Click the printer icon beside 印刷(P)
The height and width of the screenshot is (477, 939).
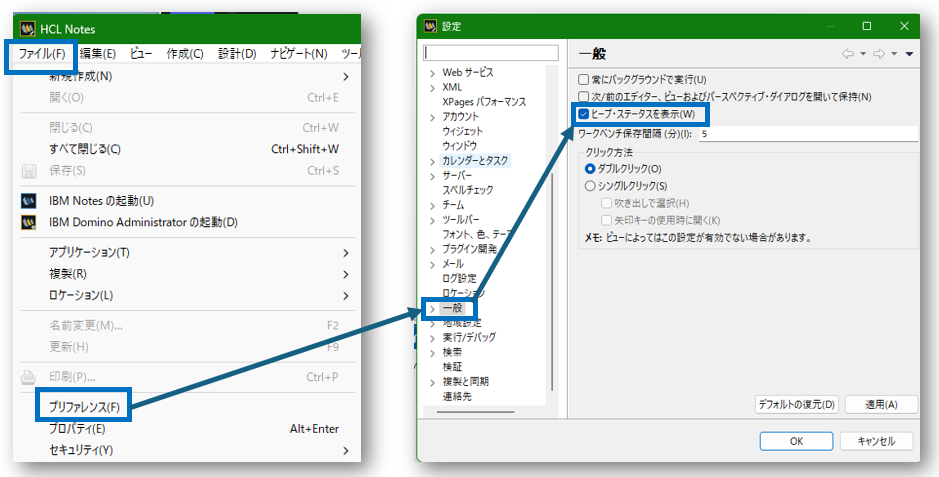click(29, 377)
